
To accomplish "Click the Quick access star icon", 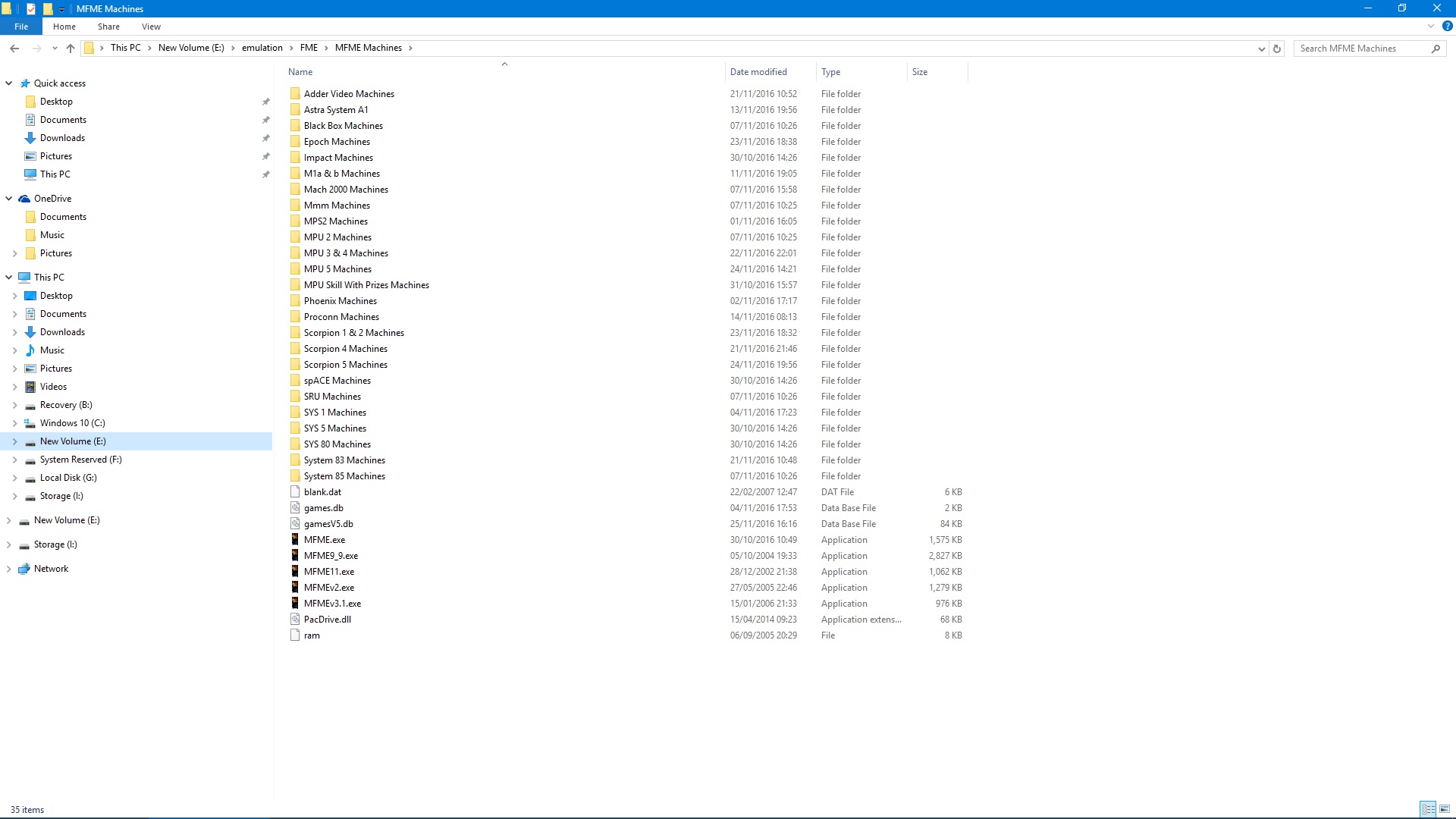I will [x=25, y=83].
